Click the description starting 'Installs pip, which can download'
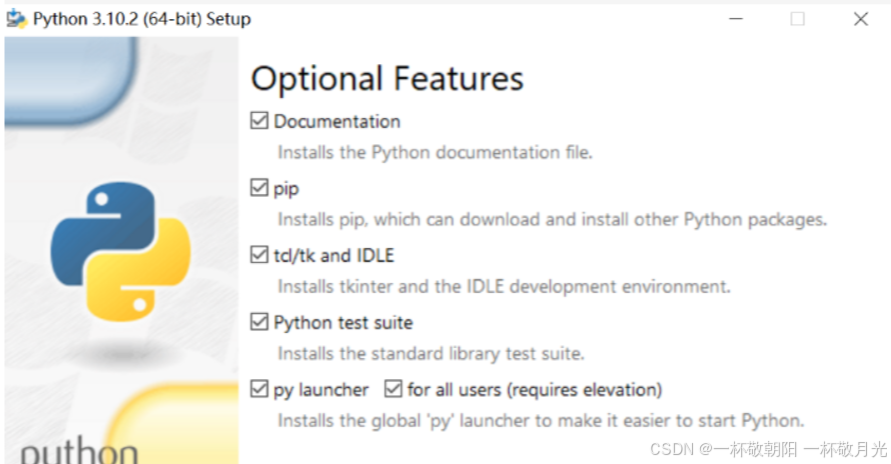 [x=552, y=220]
